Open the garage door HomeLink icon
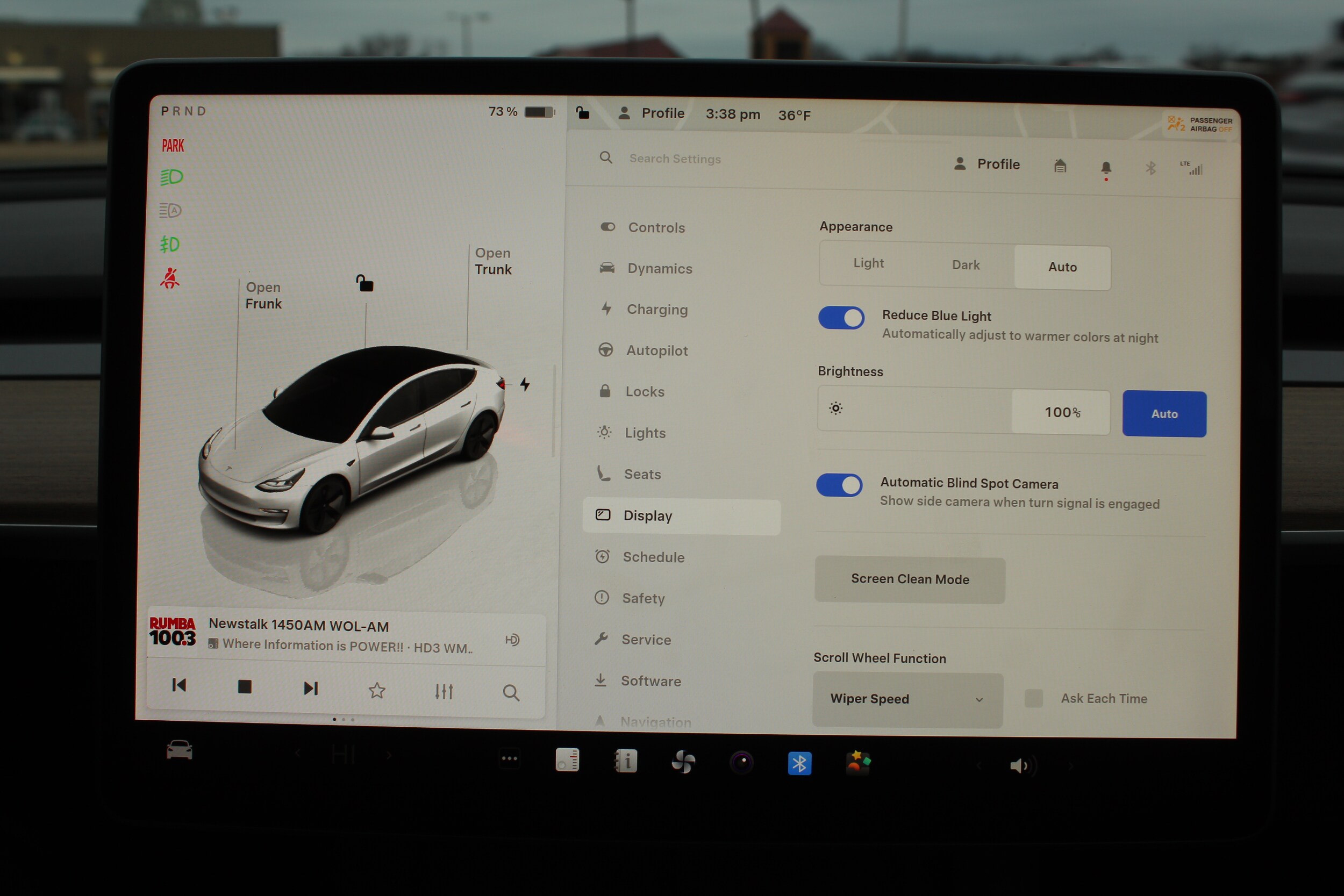The image size is (1344, 896). click(1060, 166)
